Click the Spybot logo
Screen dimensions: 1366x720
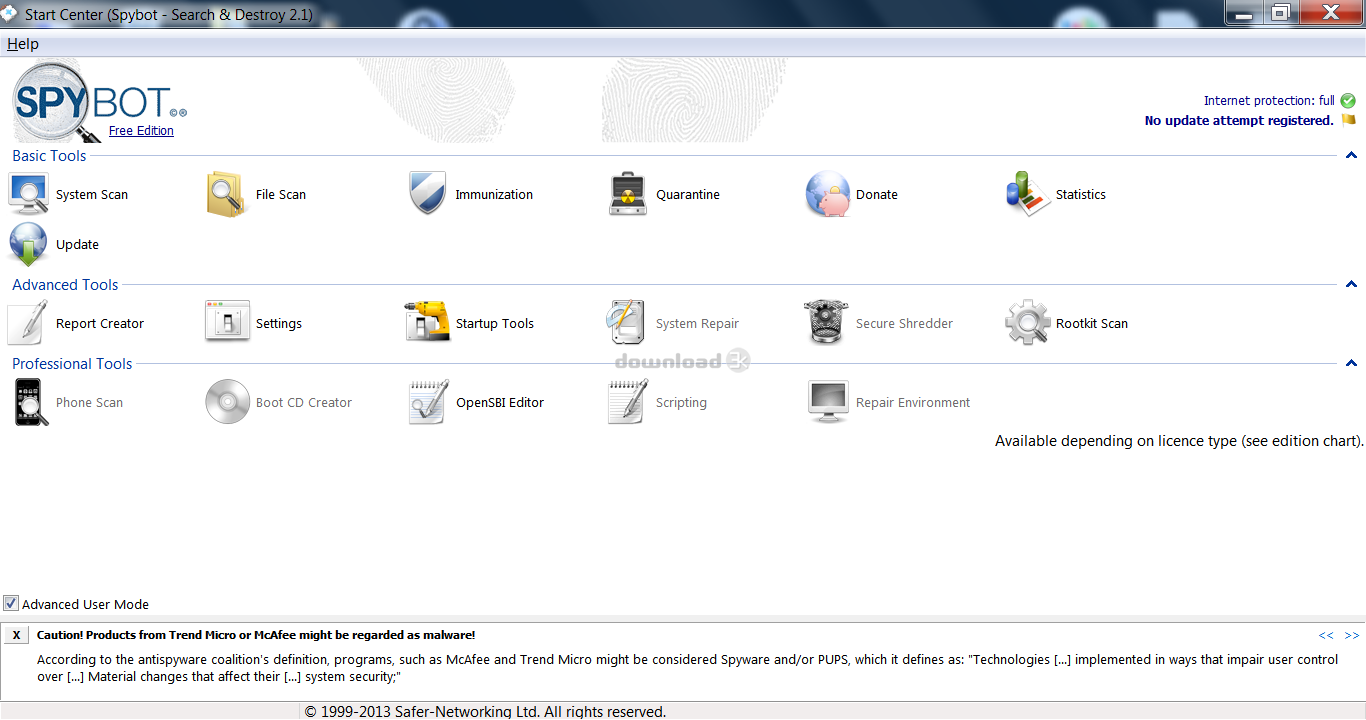(98, 101)
